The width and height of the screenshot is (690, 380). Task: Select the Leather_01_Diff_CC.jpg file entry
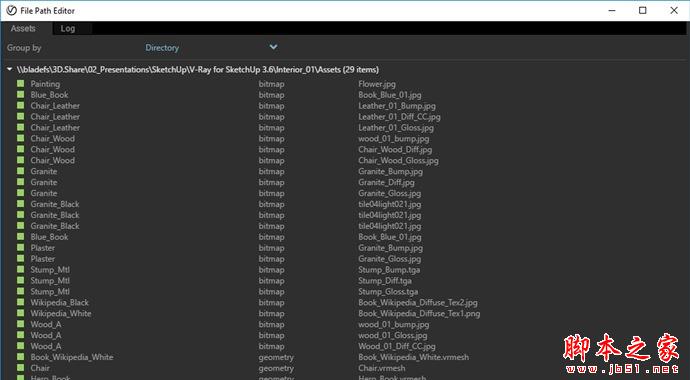coord(399,117)
